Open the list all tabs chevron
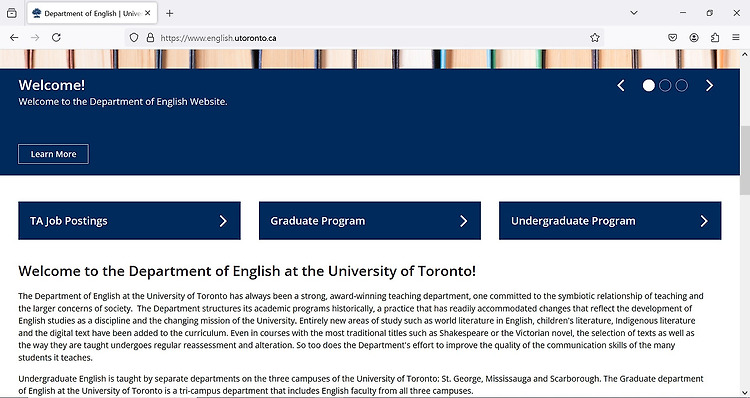 pyautogui.click(x=634, y=13)
